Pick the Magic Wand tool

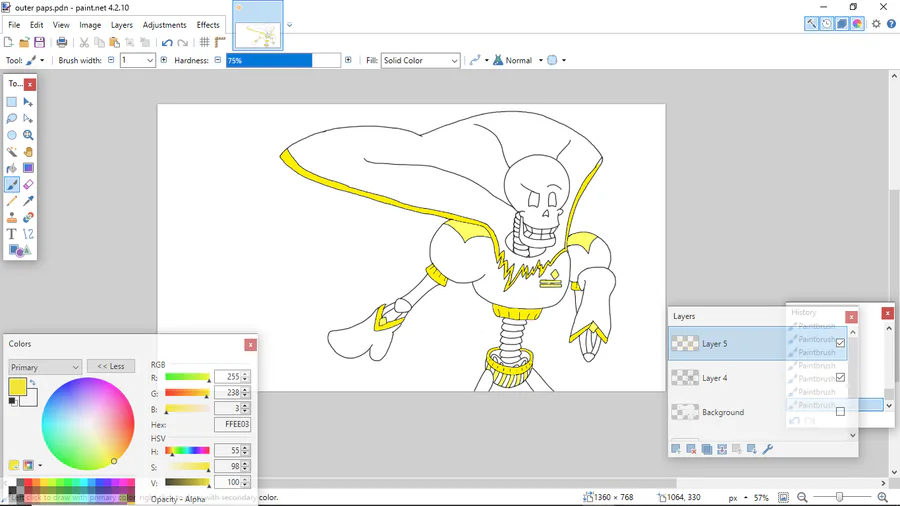pyautogui.click(x=11, y=152)
